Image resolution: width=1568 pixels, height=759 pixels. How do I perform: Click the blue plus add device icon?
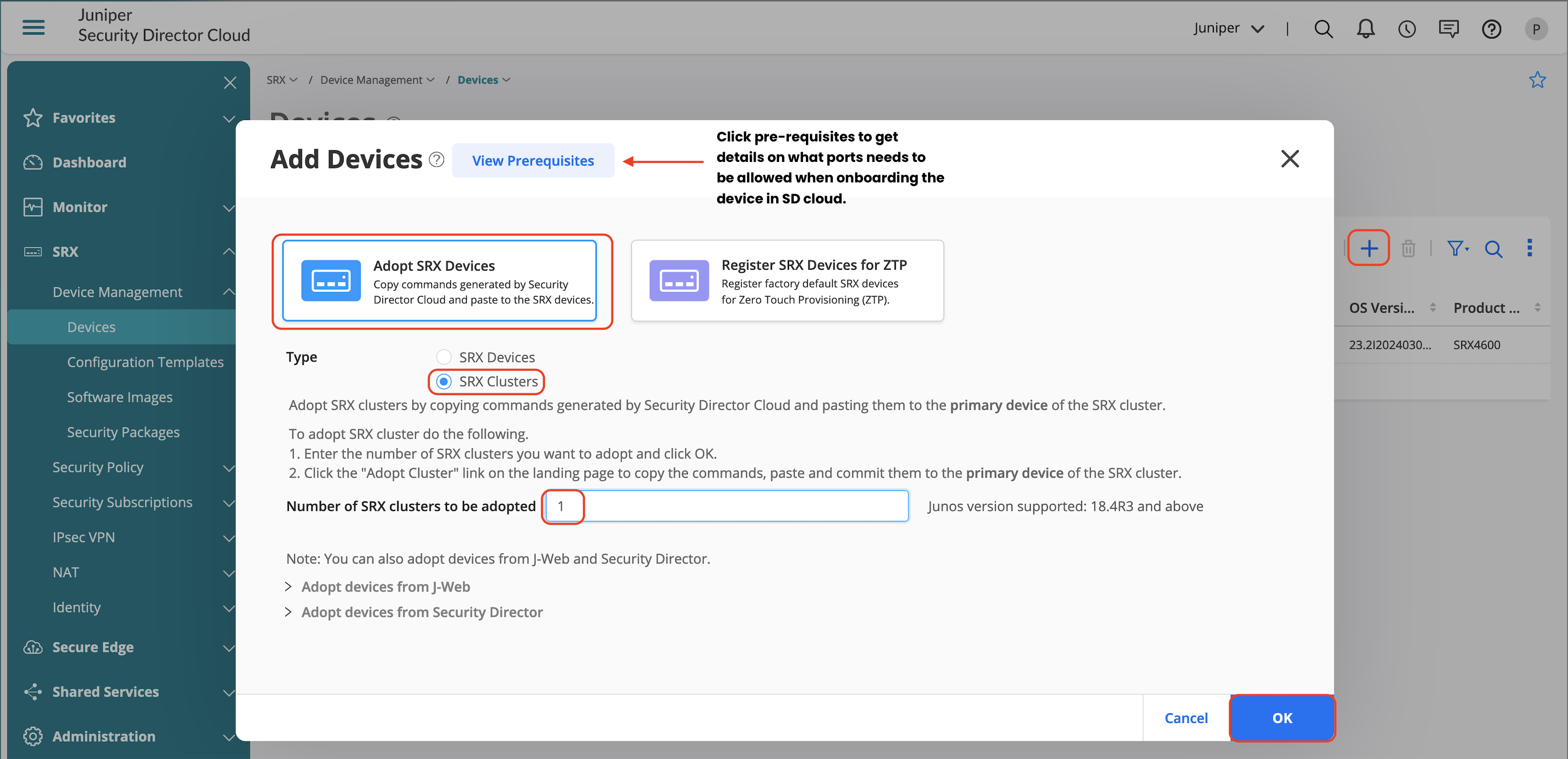pyautogui.click(x=1368, y=248)
